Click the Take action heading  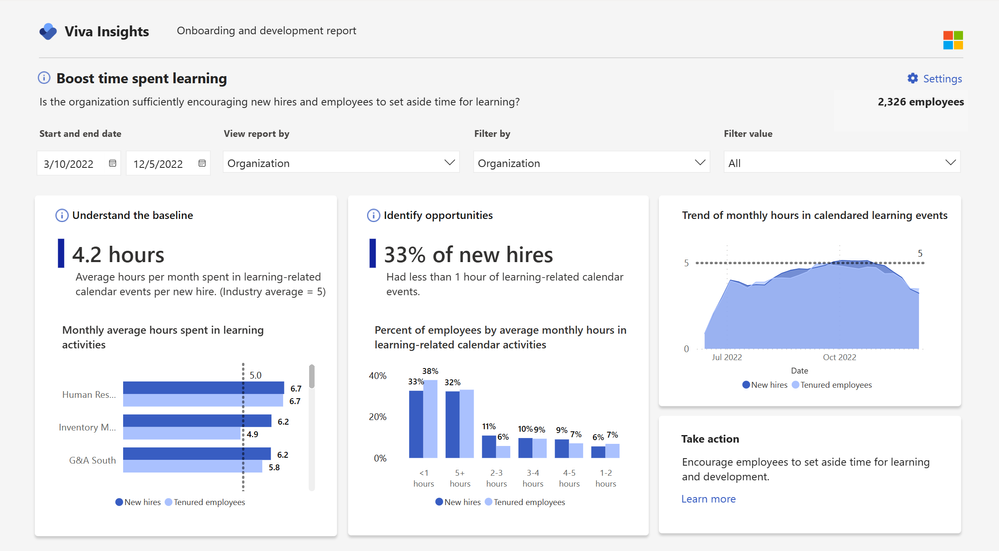[x=710, y=439]
